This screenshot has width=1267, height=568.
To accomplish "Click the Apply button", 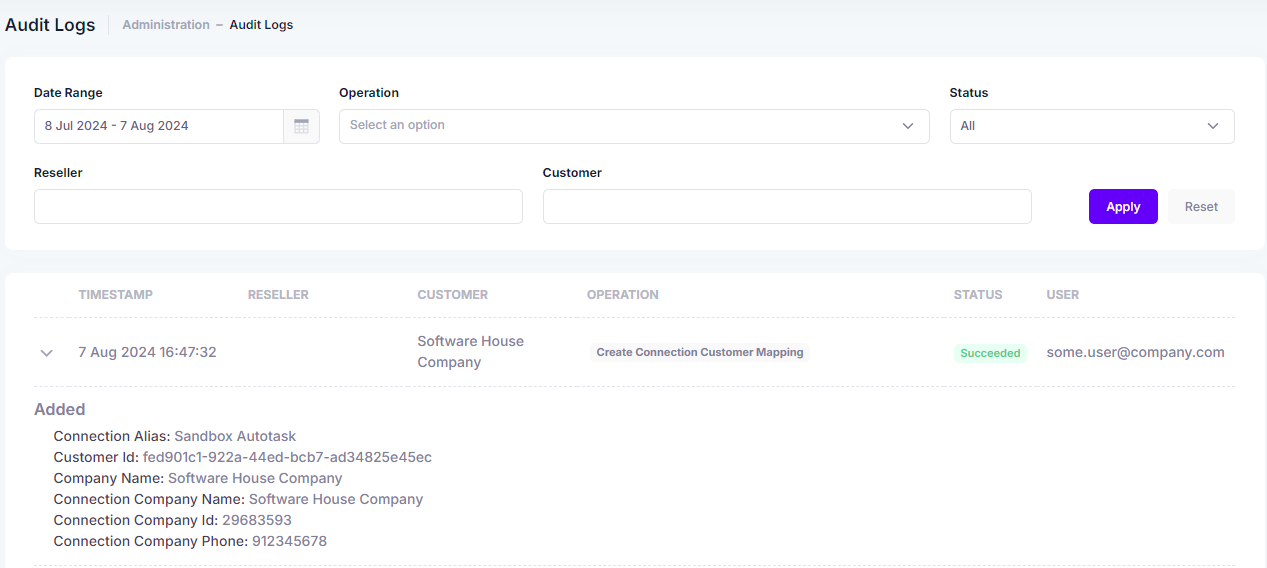I will [x=1123, y=206].
